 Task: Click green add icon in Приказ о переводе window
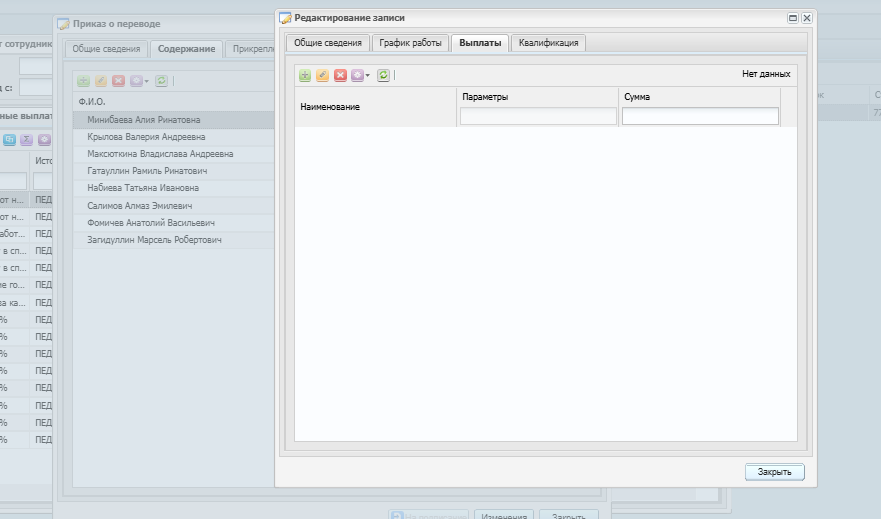83,81
